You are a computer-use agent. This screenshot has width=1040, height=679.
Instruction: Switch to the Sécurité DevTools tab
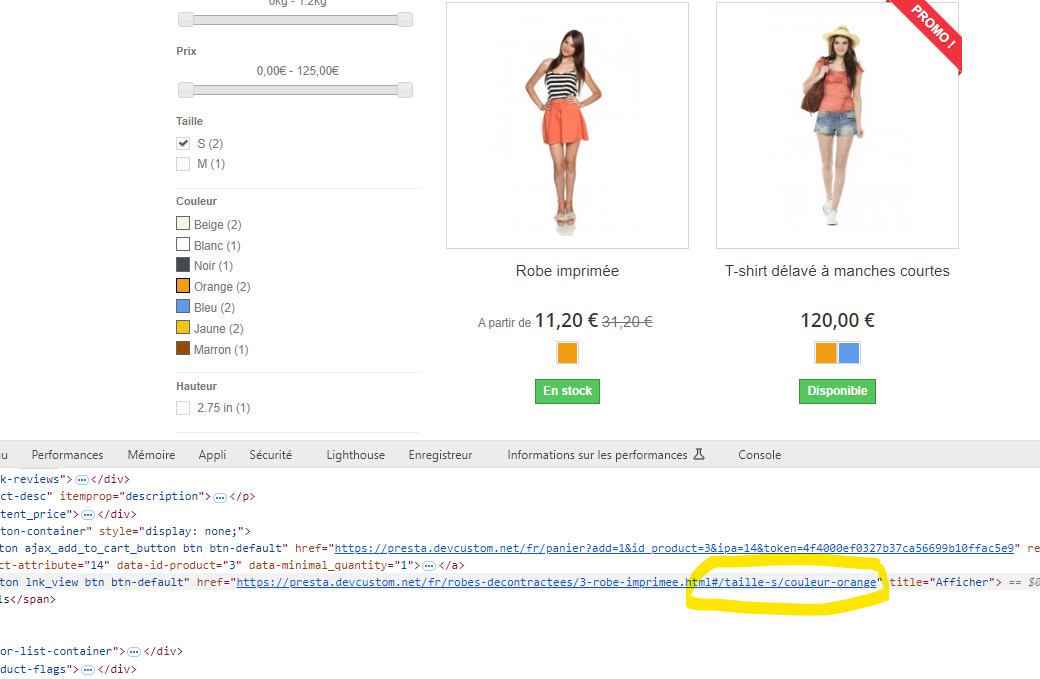[271, 455]
